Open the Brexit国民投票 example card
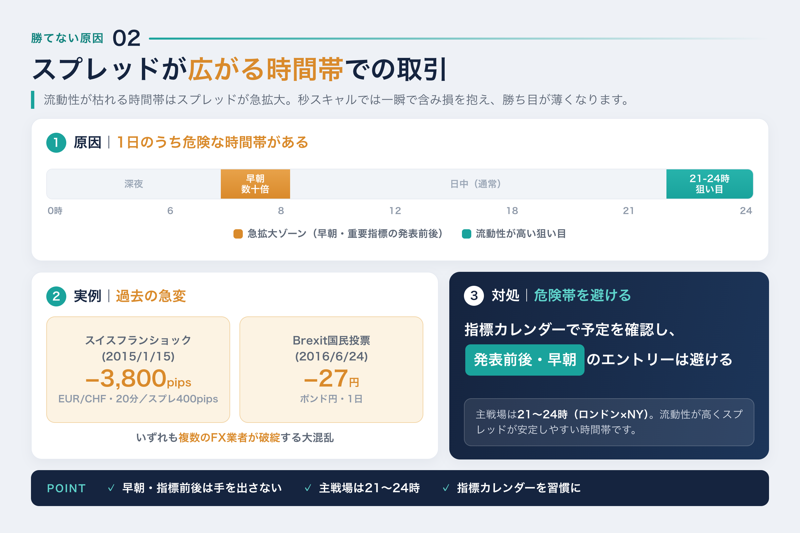Viewport: 800px width, 533px height. click(331, 369)
